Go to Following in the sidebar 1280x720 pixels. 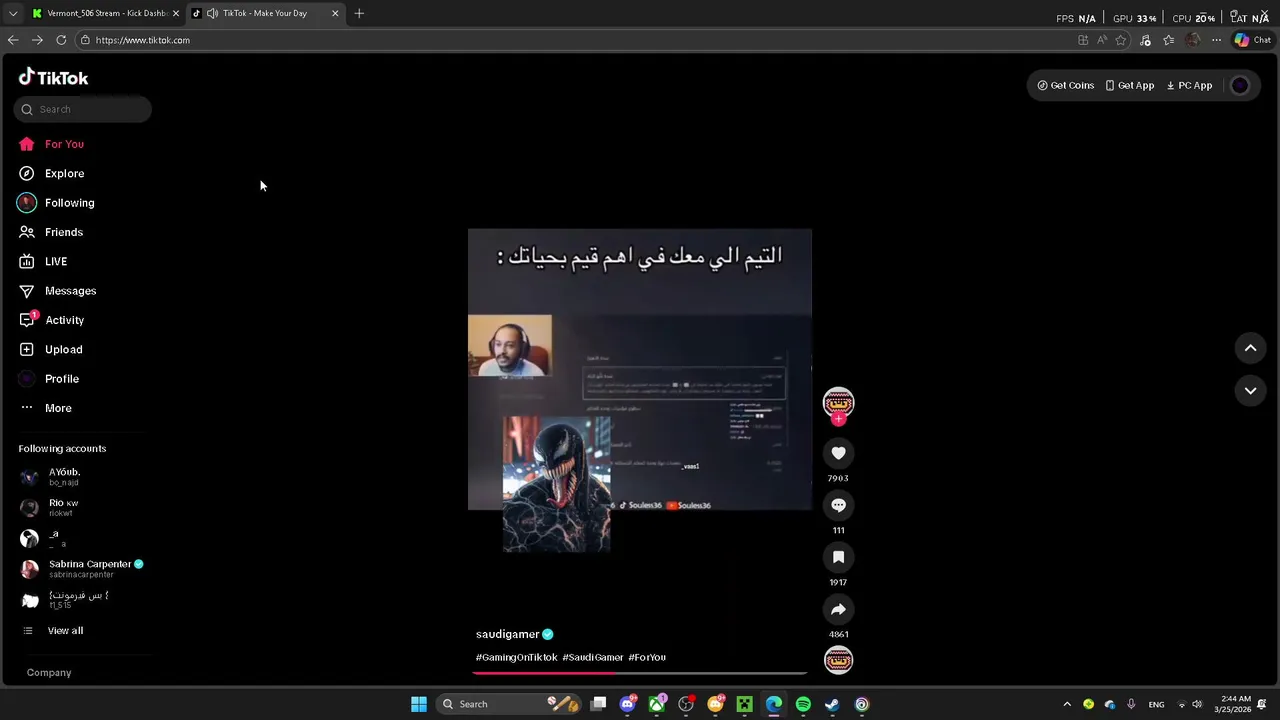[57, 203]
